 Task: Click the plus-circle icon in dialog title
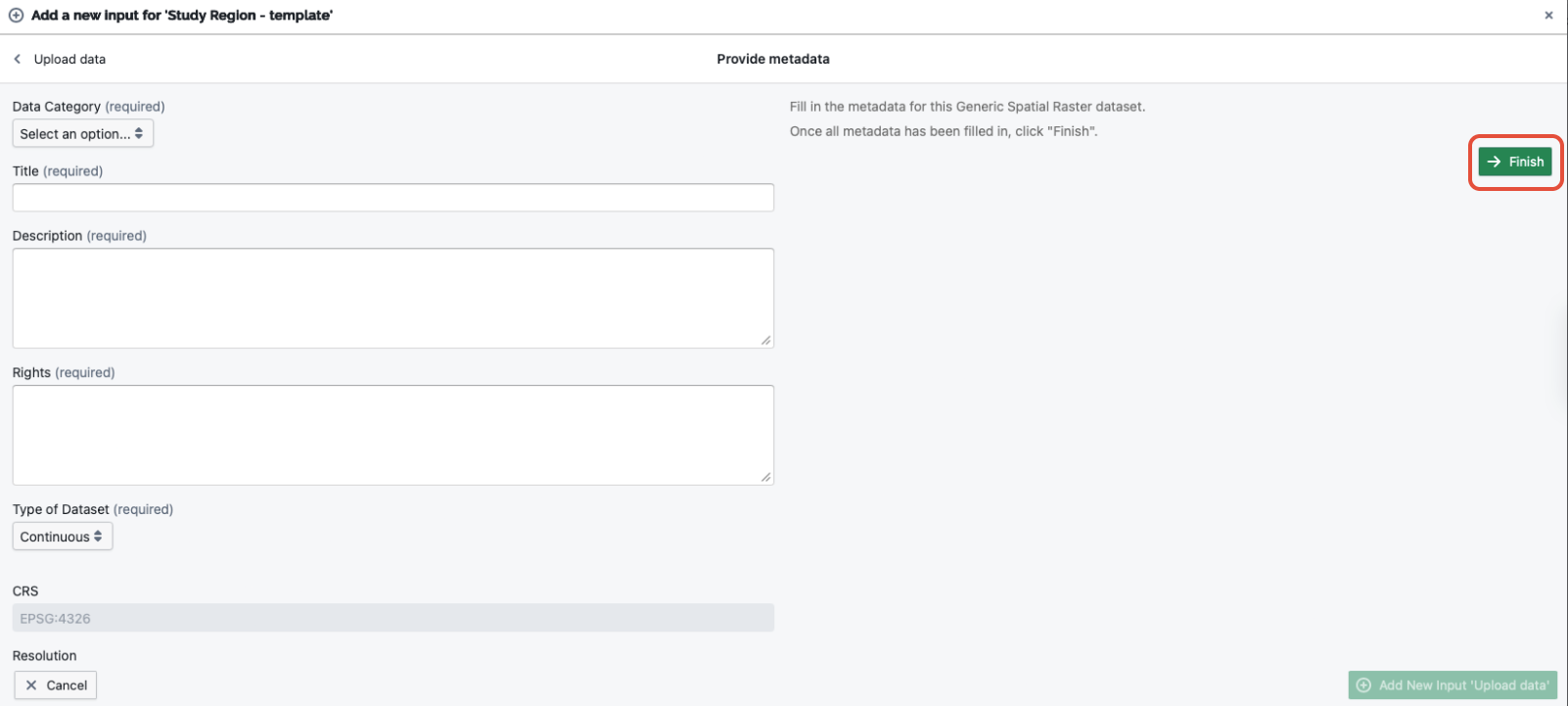coord(17,16)
